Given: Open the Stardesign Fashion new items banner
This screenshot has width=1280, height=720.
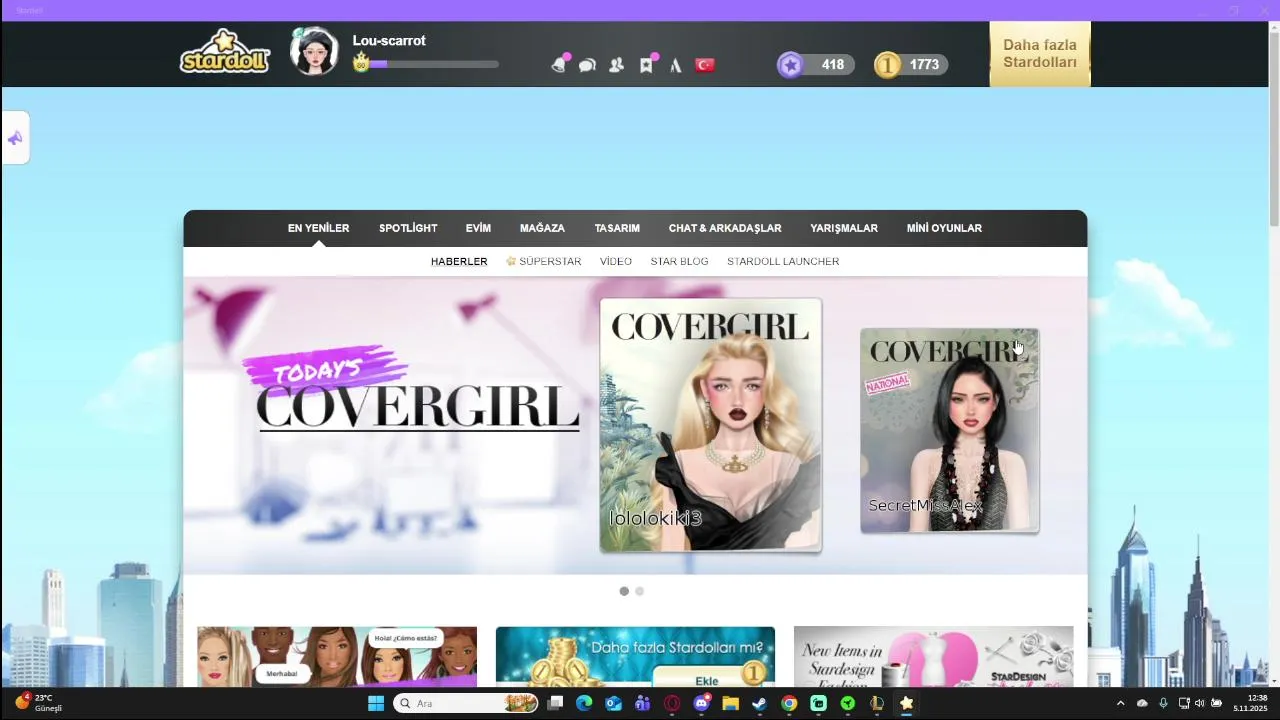Looking at the screenshot, I should click(934, 656).
